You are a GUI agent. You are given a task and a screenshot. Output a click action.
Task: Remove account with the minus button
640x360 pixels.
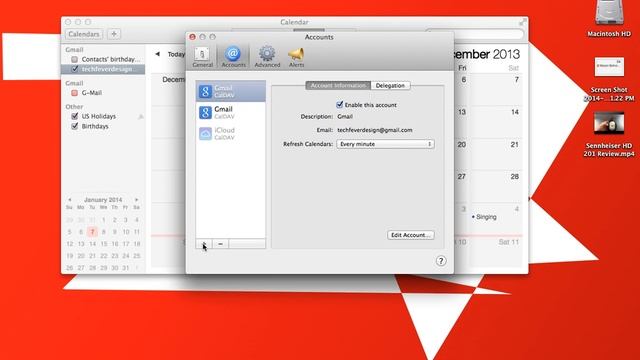point(220,244)
